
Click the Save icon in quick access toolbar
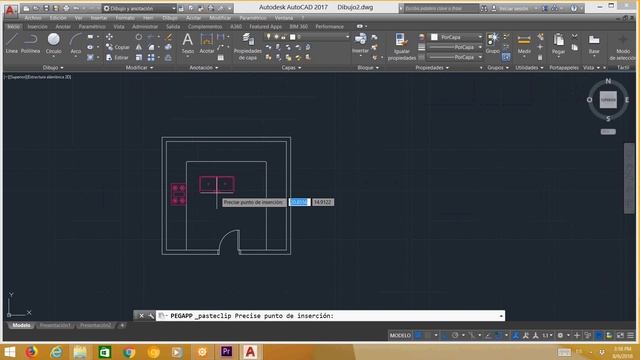click(x=46, y=8)
